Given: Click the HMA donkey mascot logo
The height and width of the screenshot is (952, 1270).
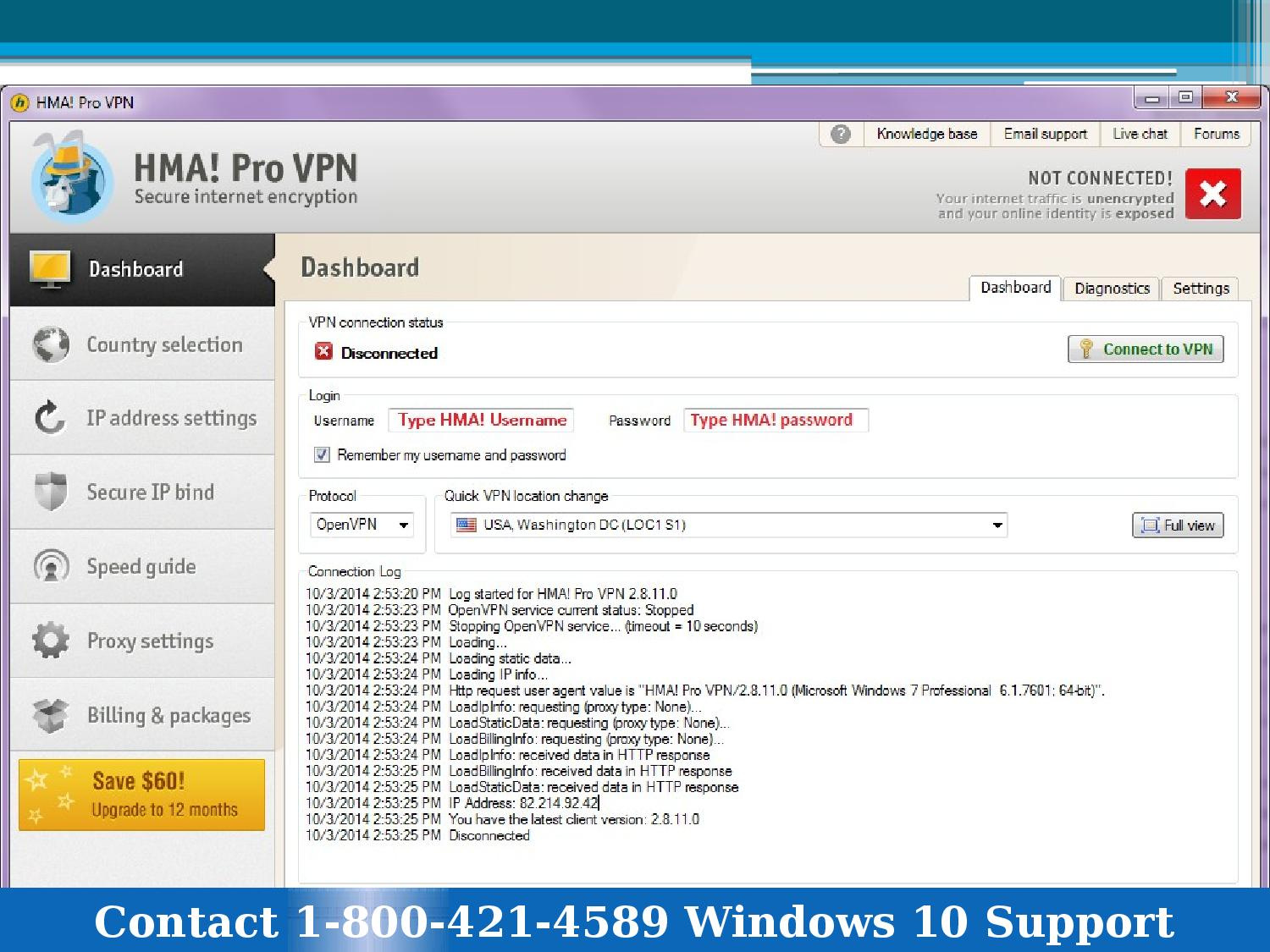Looking at the screenshot, I should (71, 177).
